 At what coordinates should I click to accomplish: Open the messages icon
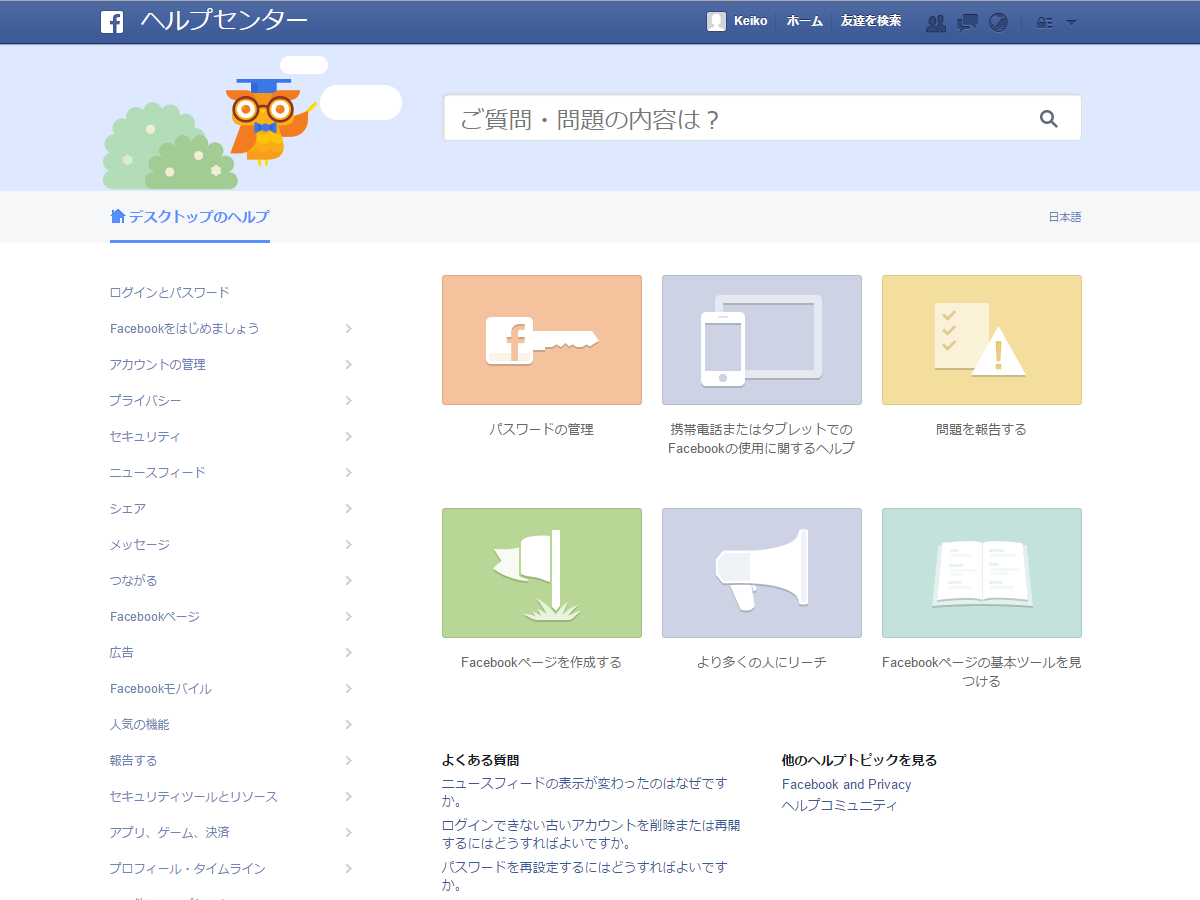point(967,23)
